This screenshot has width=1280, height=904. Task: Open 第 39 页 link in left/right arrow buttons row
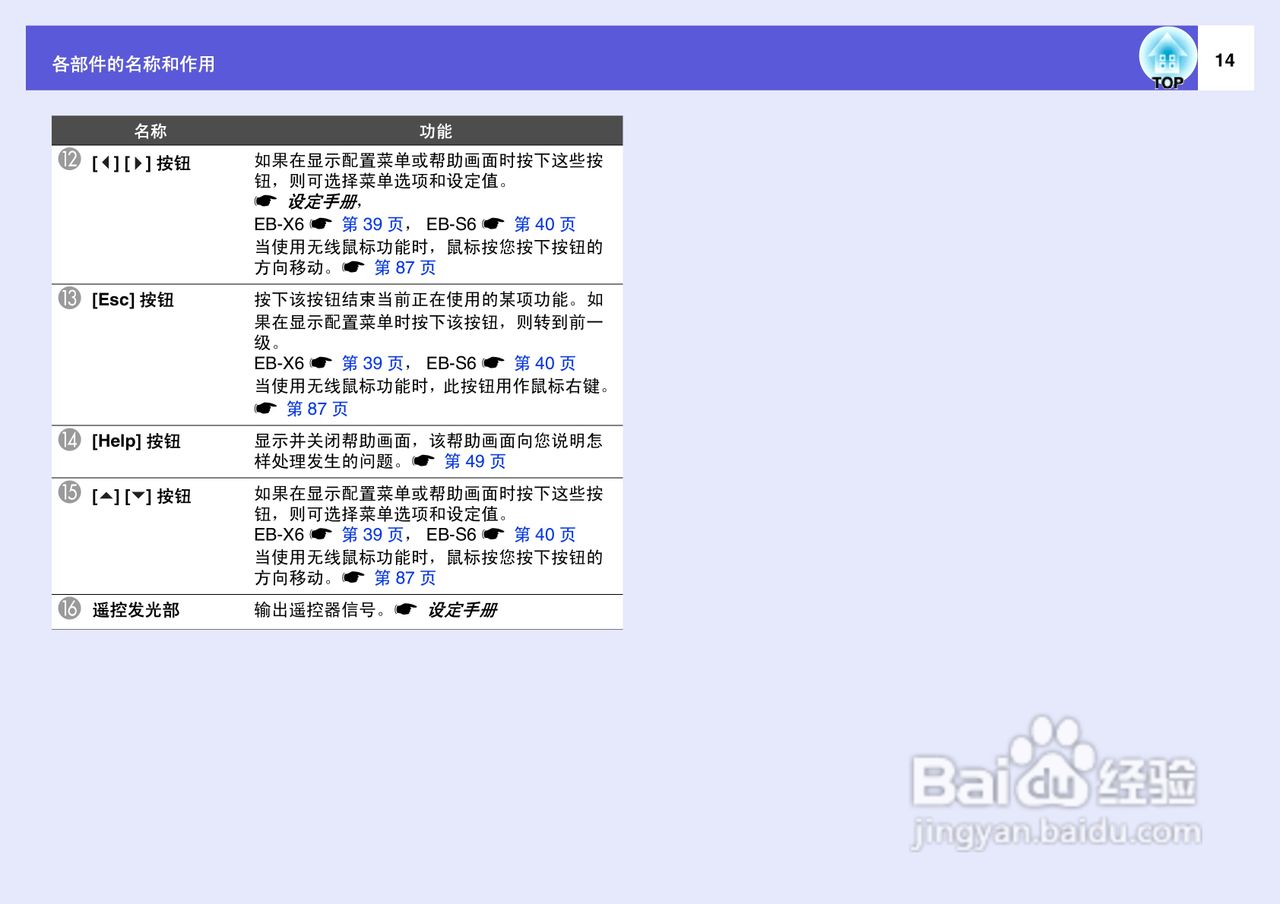click(372, 225)
